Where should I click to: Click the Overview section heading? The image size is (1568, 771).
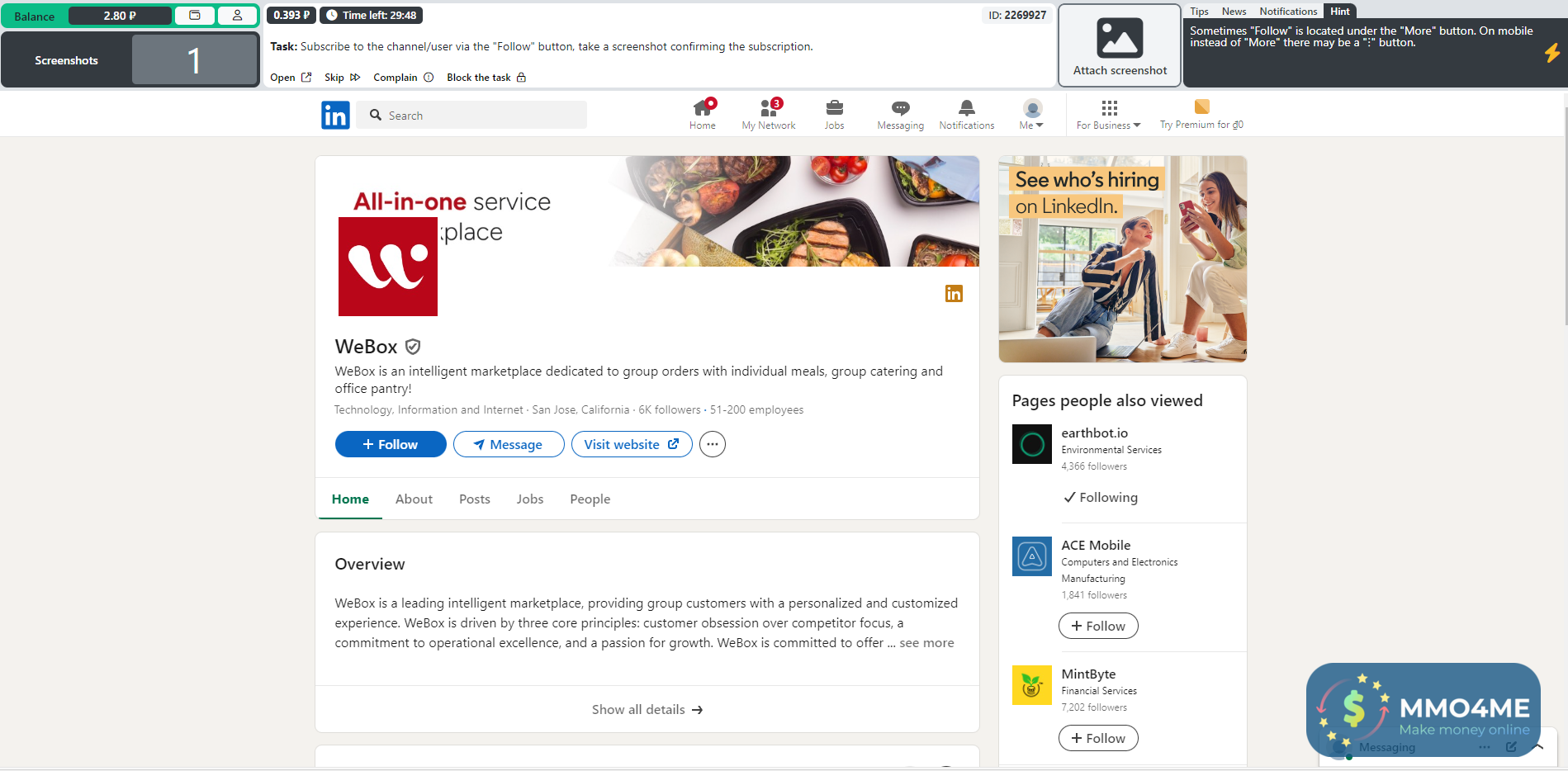click(x=370, y=565)
